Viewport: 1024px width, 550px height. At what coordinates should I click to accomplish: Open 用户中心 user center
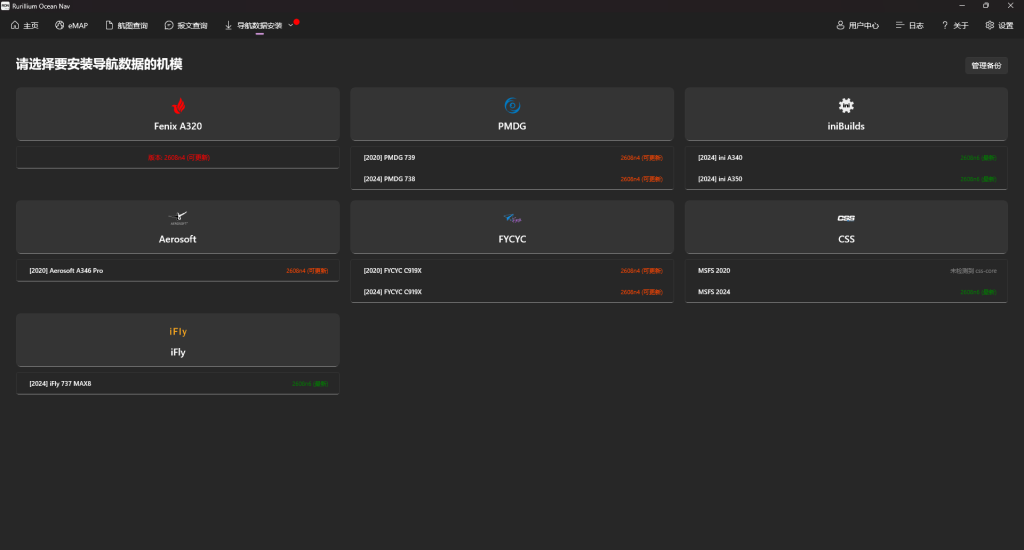[x=857, y=25]
